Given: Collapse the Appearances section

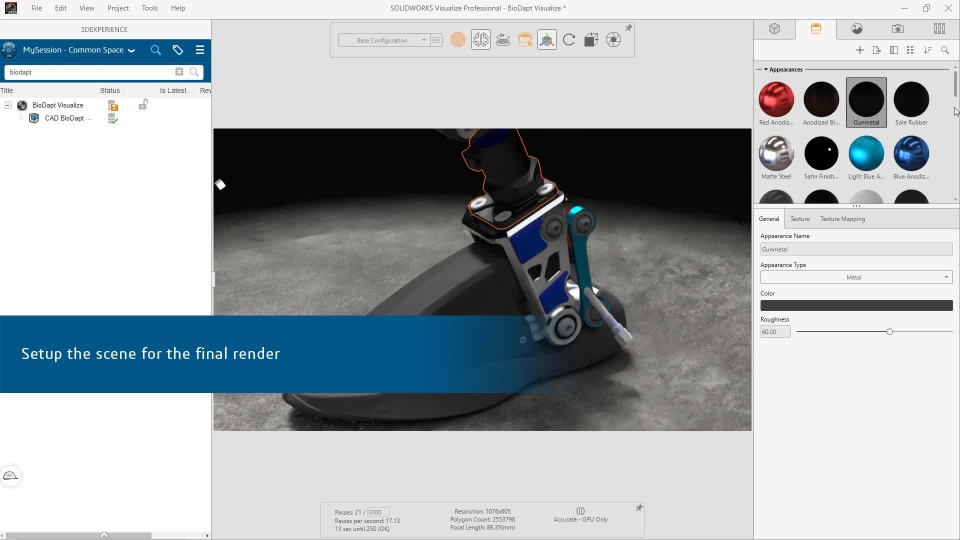Looking at the screenshot, I should (x=765, y=69).
